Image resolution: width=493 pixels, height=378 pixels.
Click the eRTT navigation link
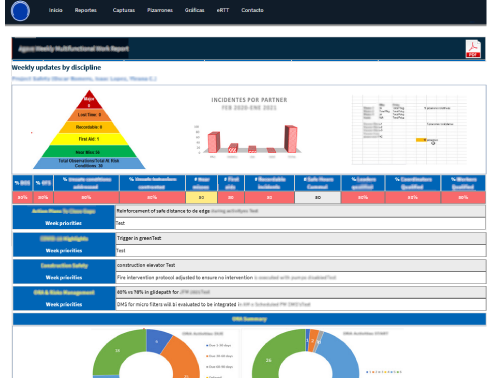point(223,10)
